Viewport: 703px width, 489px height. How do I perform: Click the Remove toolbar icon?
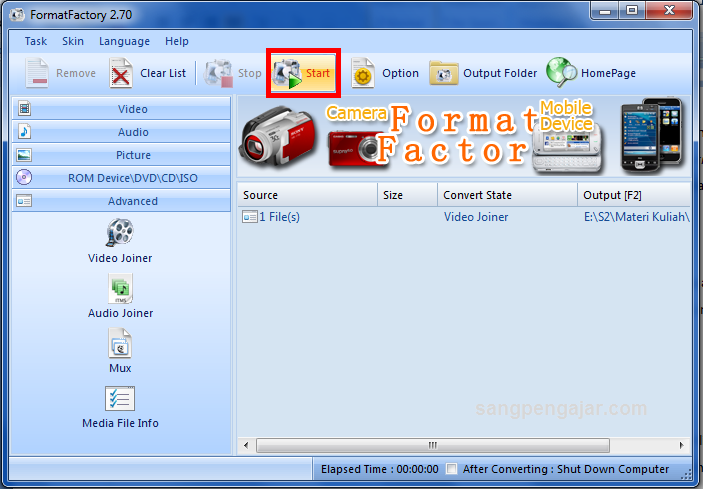(x=37, y=73)
